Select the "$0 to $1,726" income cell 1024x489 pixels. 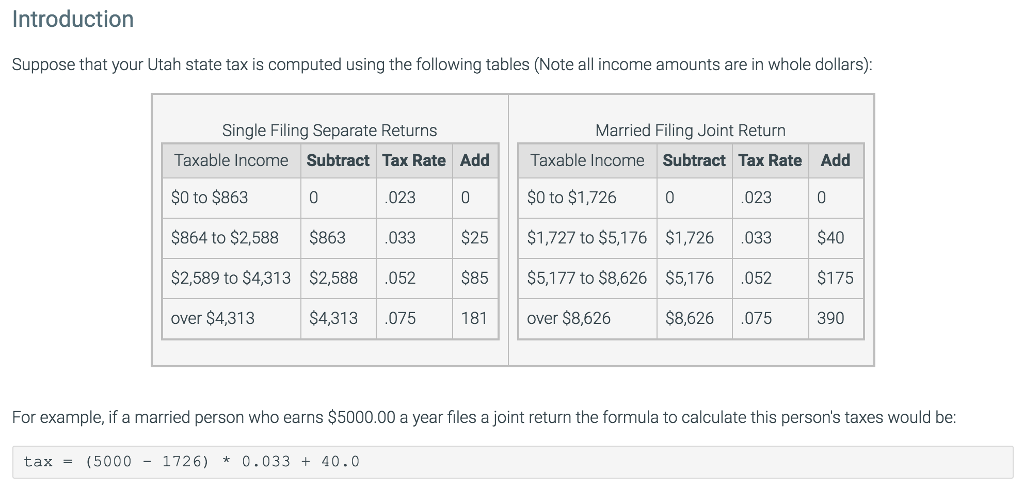click(572, 198)
